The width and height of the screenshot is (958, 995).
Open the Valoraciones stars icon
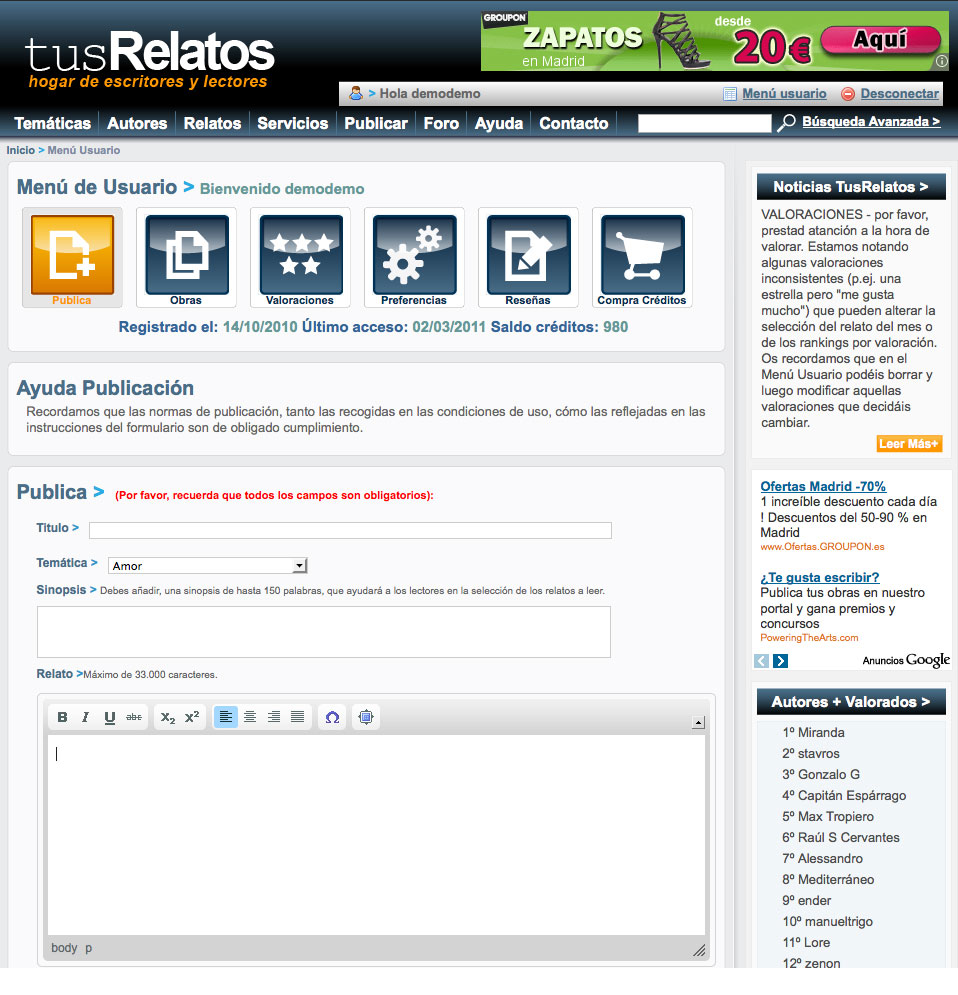(300, 255)
